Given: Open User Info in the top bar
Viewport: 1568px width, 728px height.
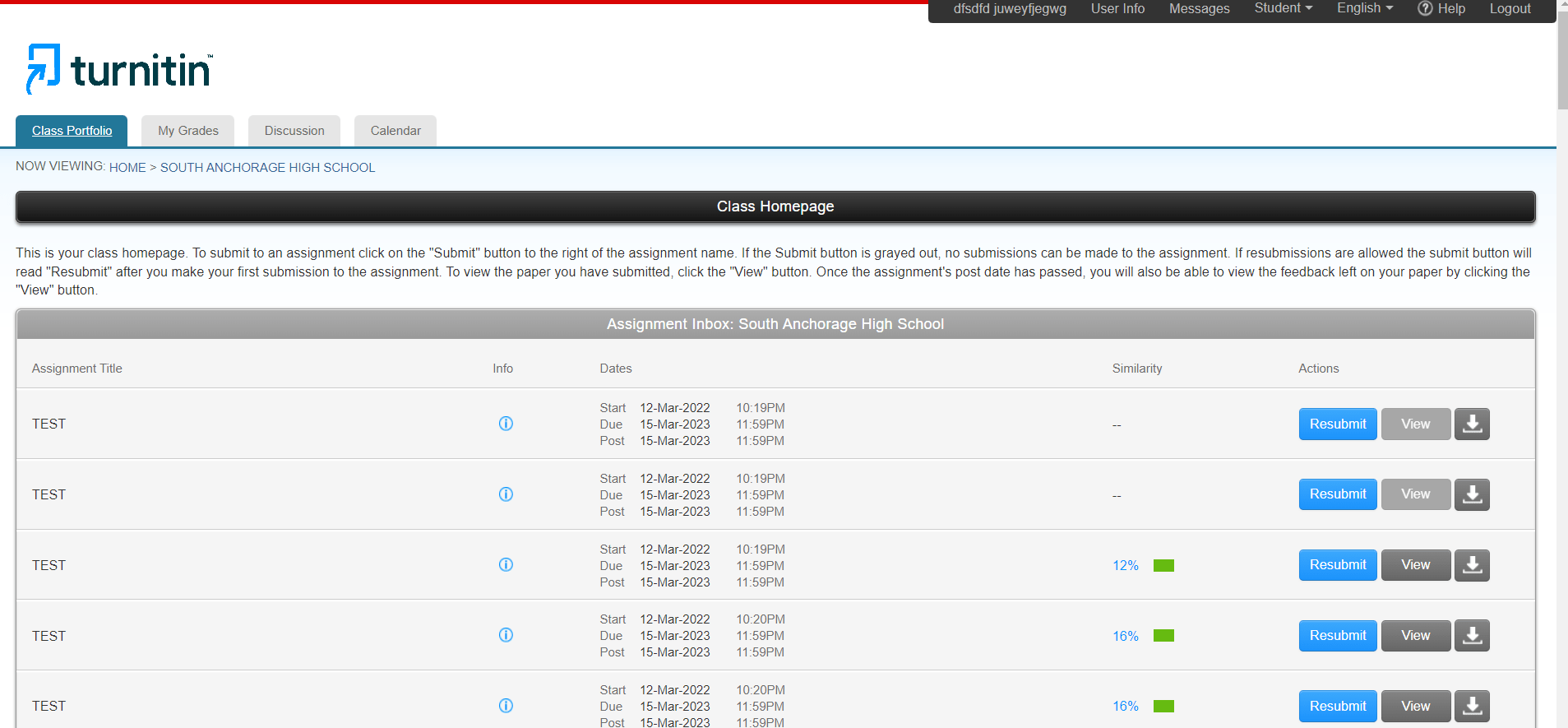Looking at the screenshot, I should [x=1117, y=8].
